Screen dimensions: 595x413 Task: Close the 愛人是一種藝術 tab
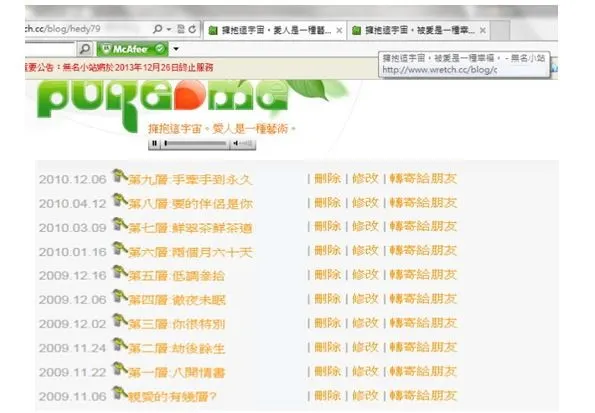[339, 30]
